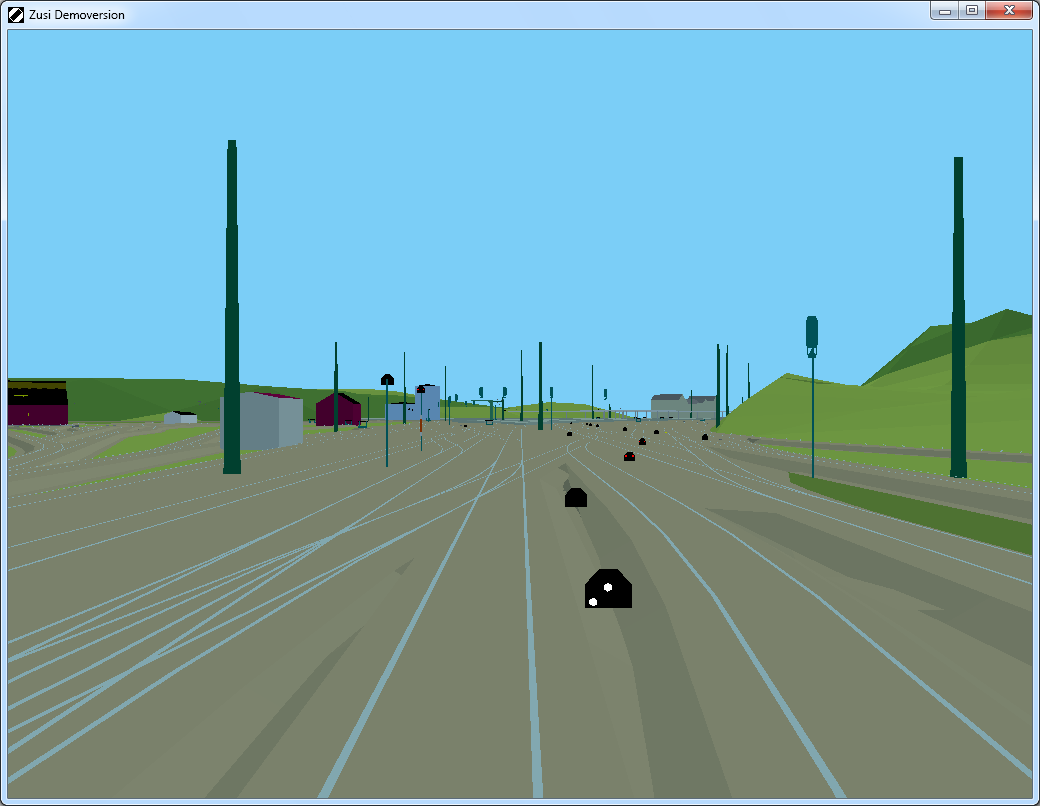Click the black signal head atop the left pole
This screenshot has width=1040, height=806.
(x=387, y=379)
